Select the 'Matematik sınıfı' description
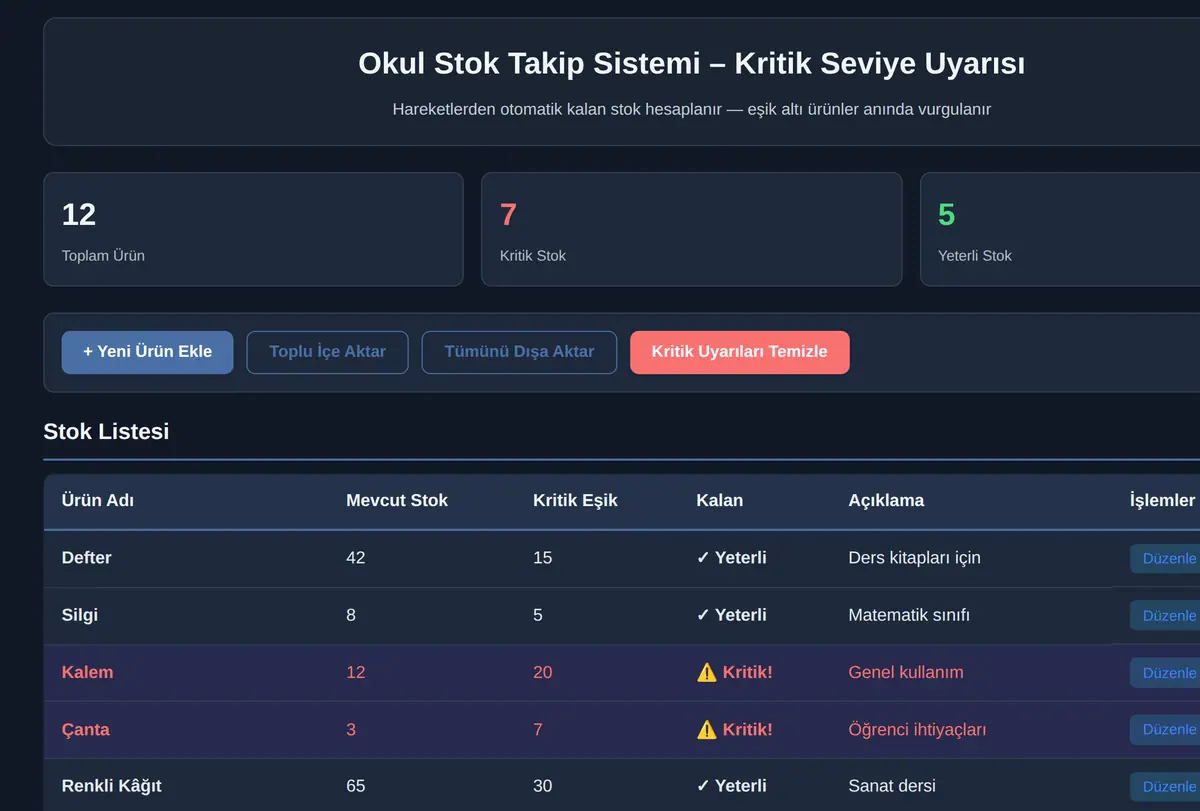The image size is (1200, 811). (909, 615)
